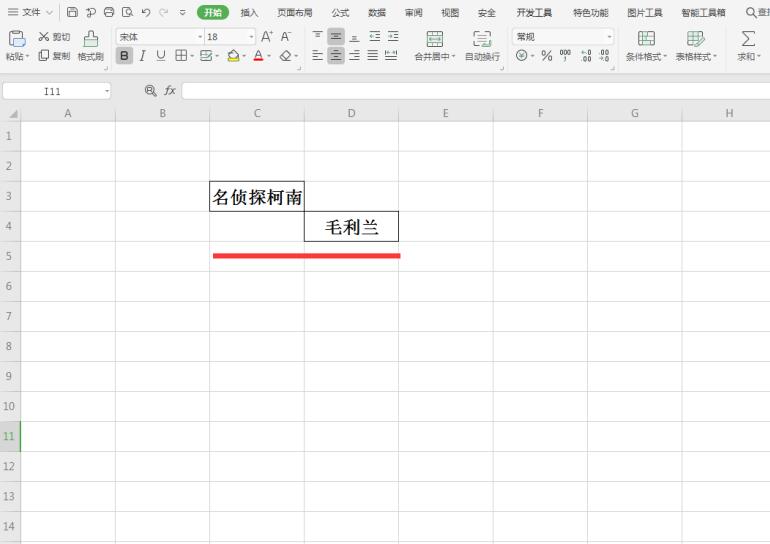Select cell containing 名侦探柯南
Viewport: 770px width, 544px height.
[257, 196]
